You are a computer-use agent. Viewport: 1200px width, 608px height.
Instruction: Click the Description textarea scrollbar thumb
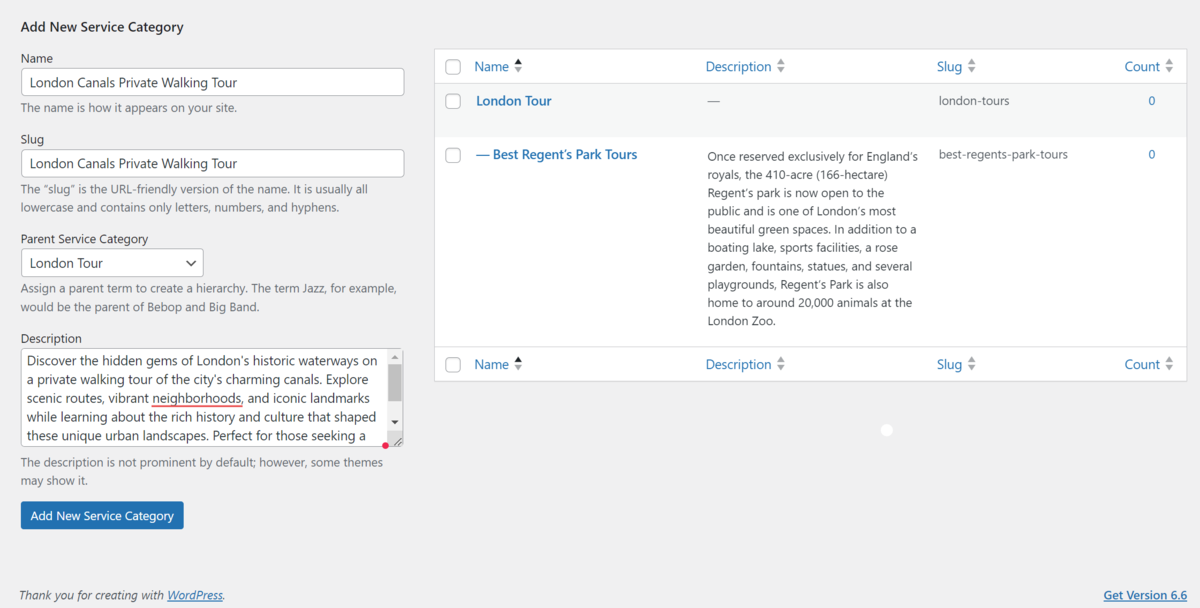click(394, 383)
